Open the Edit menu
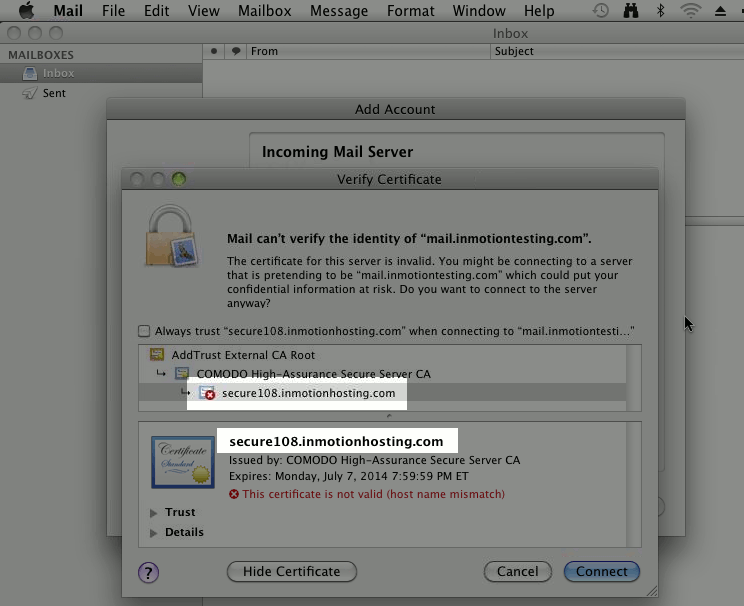The height and width of the screenshot is (606, 744). (157, 10)
